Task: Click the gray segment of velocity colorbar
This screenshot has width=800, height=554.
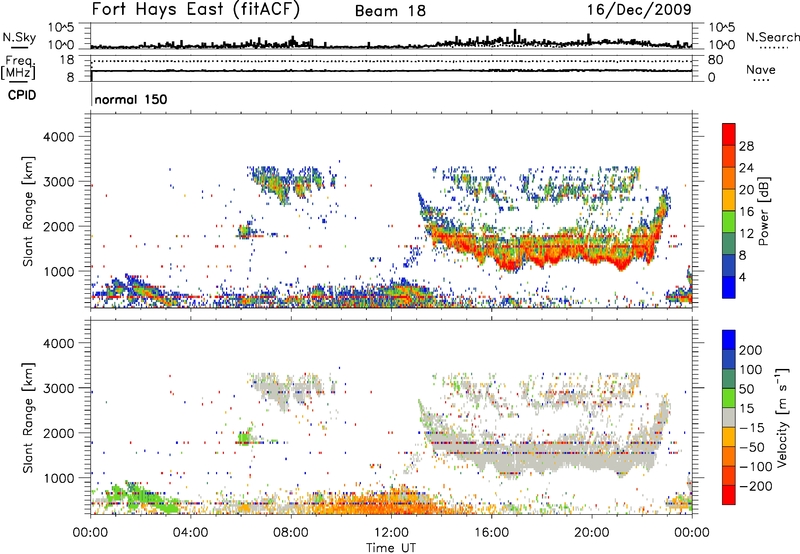Action: coord(729,417)
